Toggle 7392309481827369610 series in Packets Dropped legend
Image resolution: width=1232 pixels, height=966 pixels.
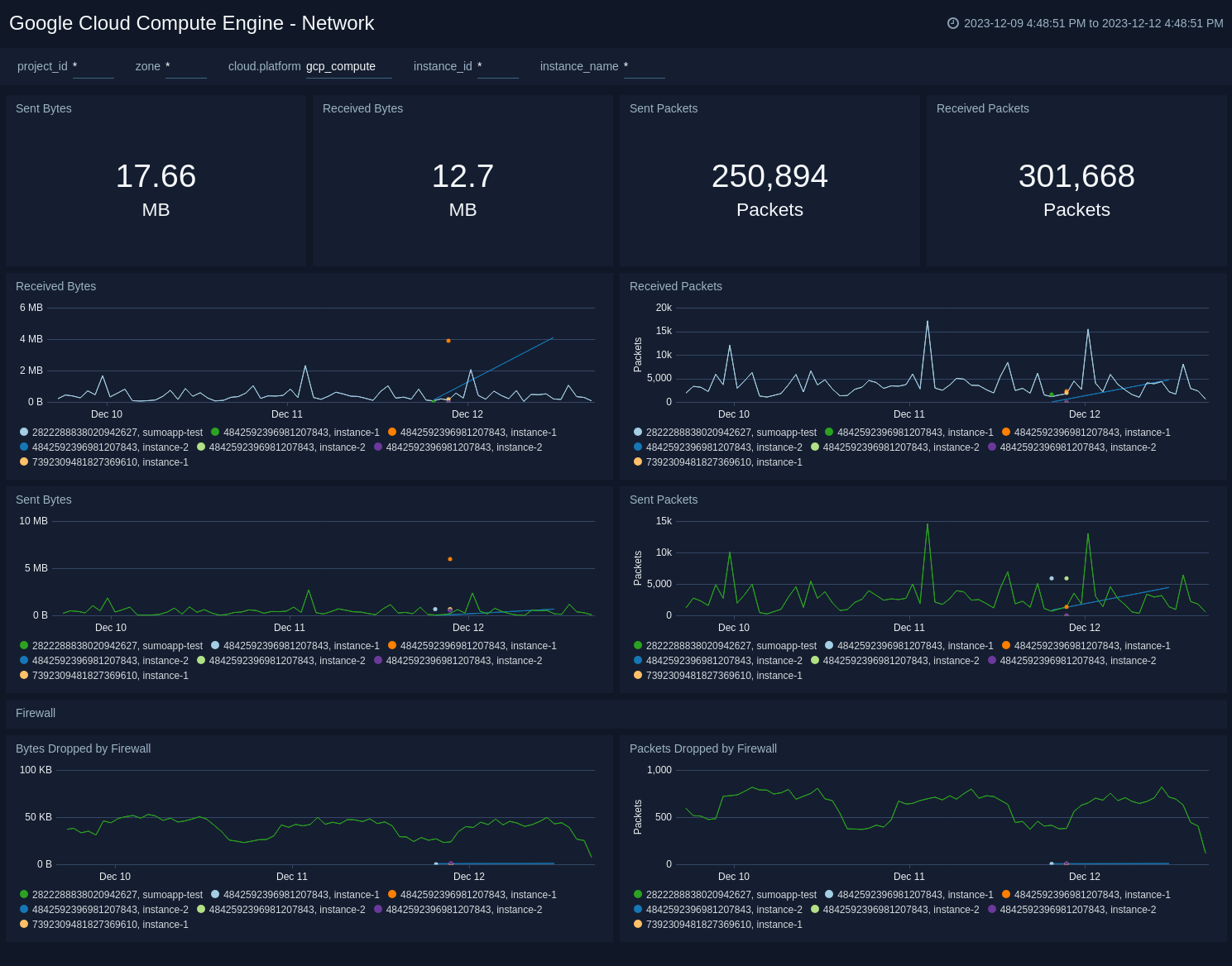[718, 925]
